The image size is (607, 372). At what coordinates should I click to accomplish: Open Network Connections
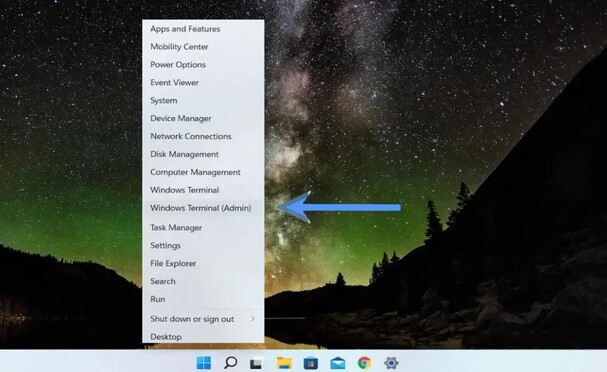(x=203, y=136)
